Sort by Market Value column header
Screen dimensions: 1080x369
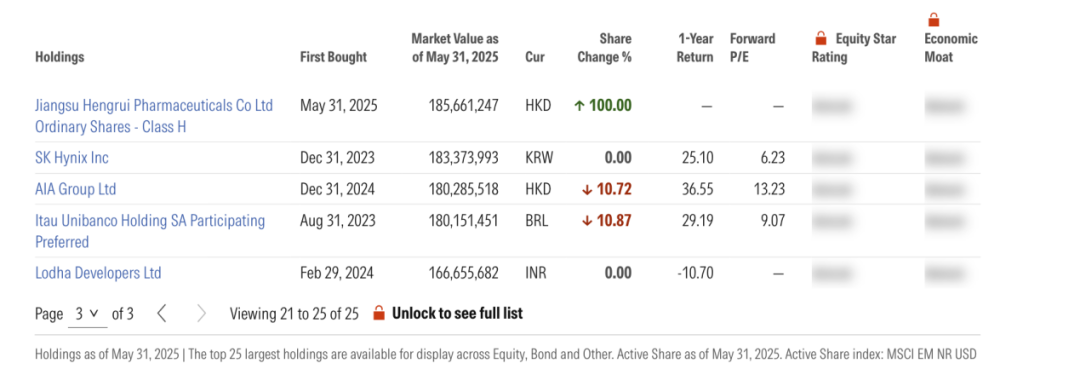pos(455,48)
